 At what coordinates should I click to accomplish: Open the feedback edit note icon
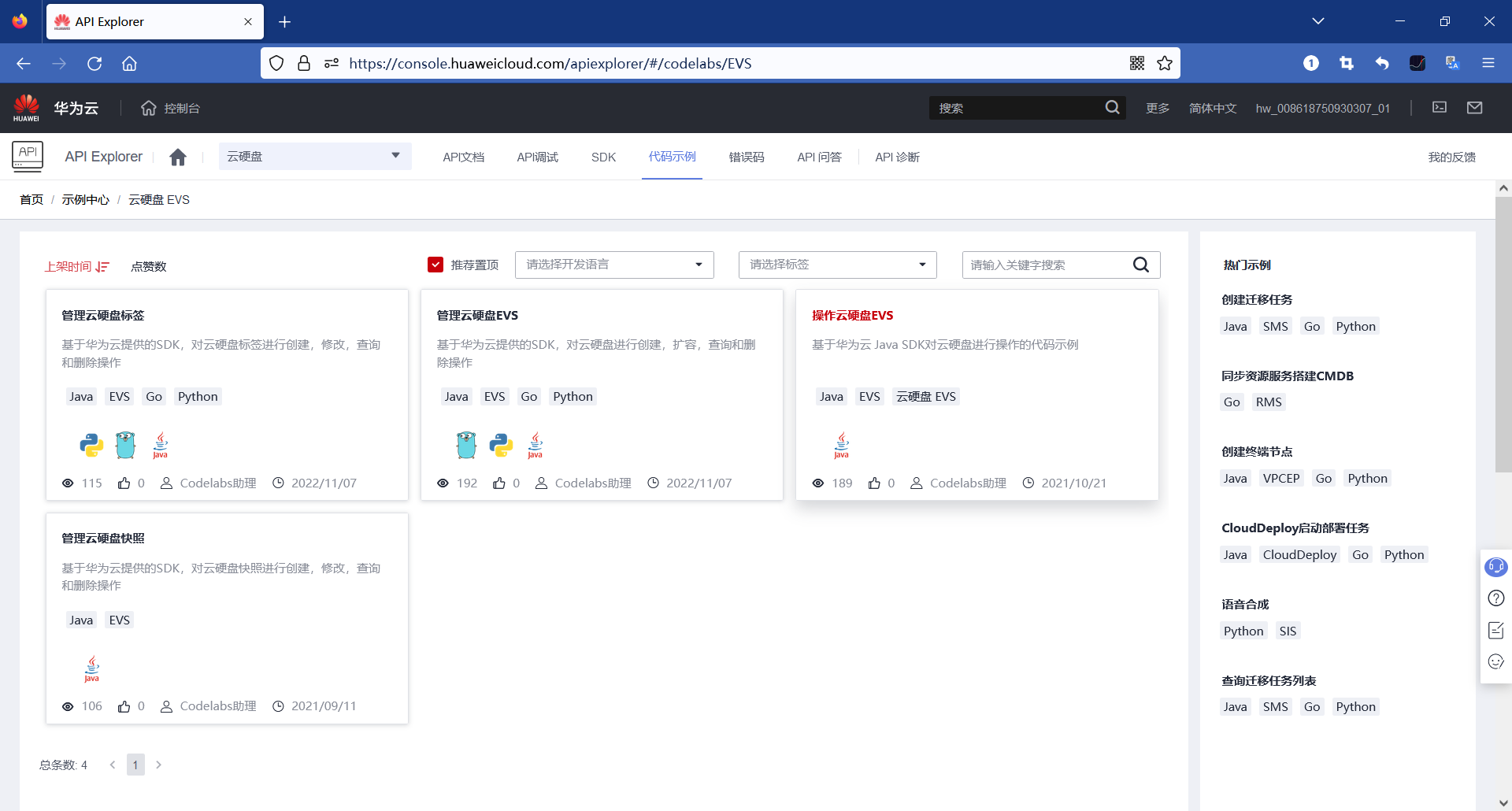coord(1496,630)
